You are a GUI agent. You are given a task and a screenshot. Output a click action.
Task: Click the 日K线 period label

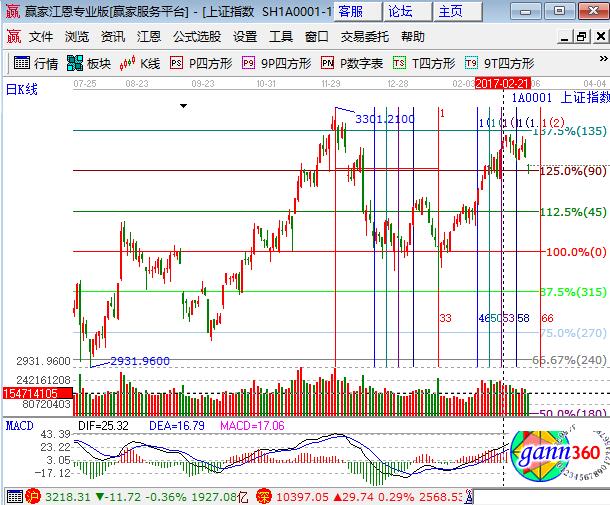pos(24,90)
